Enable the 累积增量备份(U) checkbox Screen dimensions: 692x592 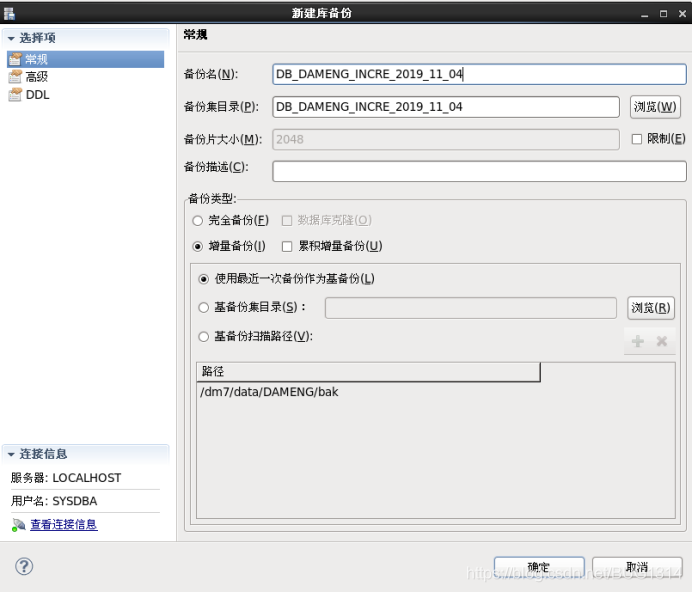pyautogui.click(x=287, y=246)
